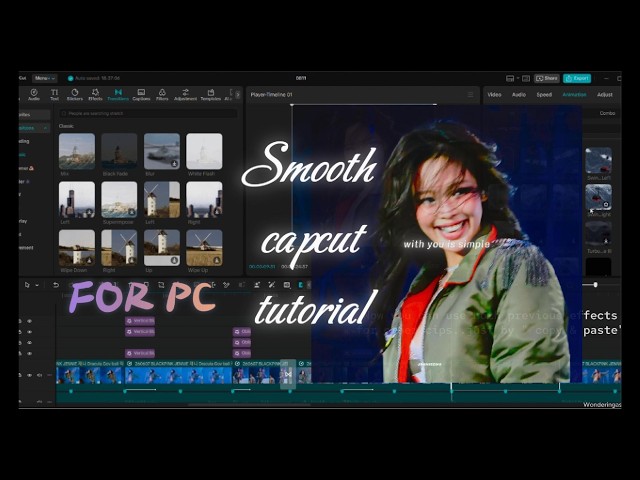The width and height of the screenshot is (640, 480).
Task: Select the transition marker between timeline clips
Action: pos(288,374)
